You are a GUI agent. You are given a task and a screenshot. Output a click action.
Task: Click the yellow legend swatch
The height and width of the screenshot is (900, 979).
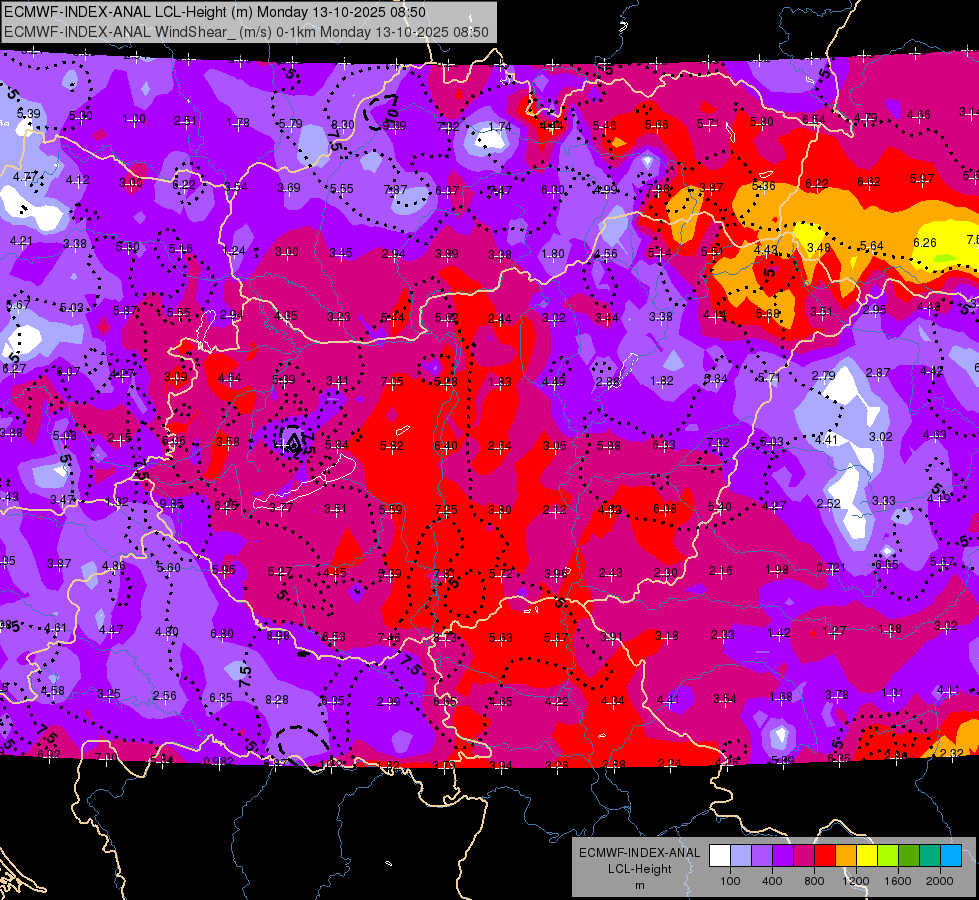[x=867, y=855]
